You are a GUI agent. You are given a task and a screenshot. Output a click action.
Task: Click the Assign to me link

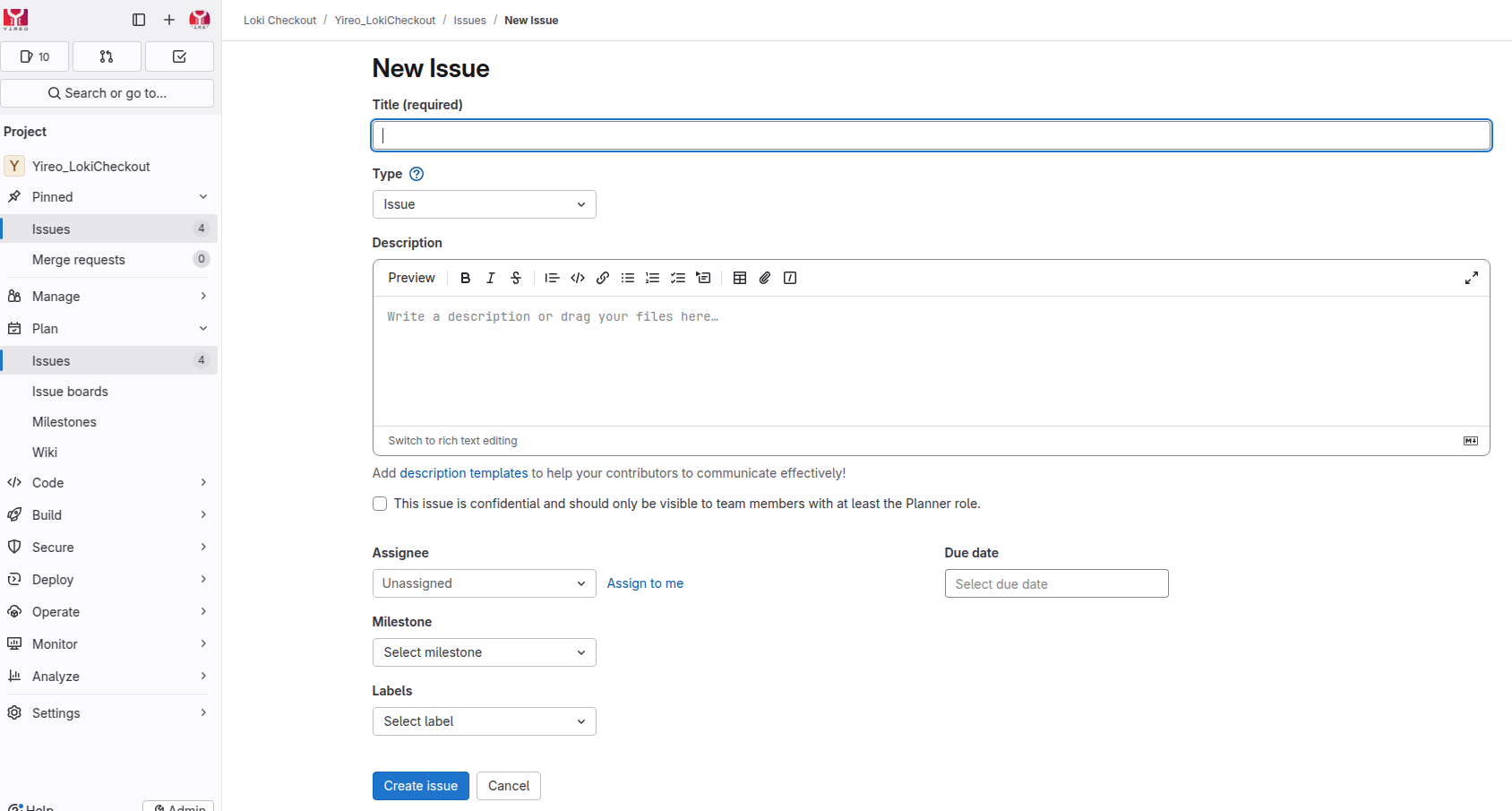pyautogui.click(x=645, y=583)
